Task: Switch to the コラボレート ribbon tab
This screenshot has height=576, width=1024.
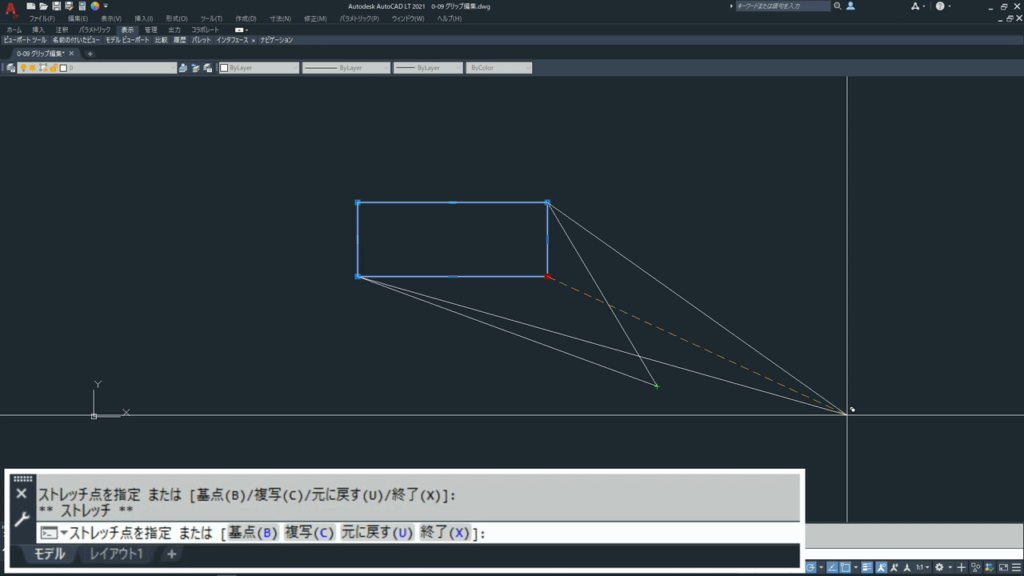Action: (x=205, y=30)
